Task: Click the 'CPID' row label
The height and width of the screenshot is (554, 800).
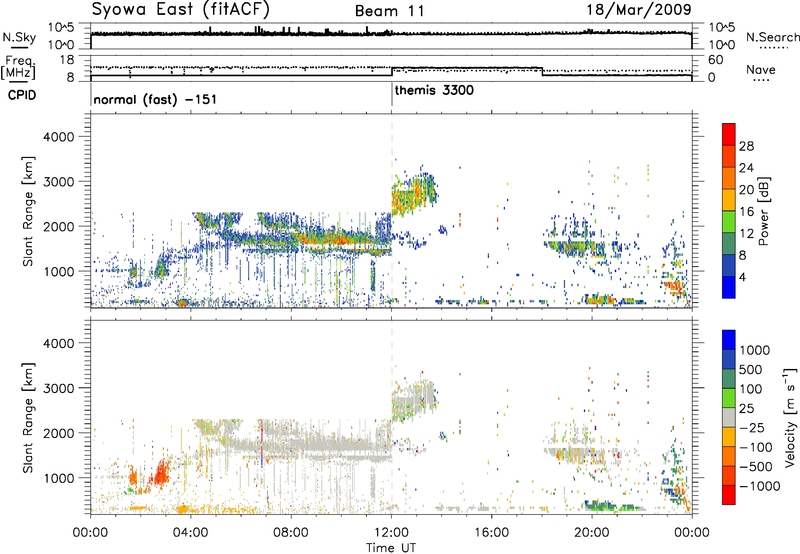Action: point(22,95)
